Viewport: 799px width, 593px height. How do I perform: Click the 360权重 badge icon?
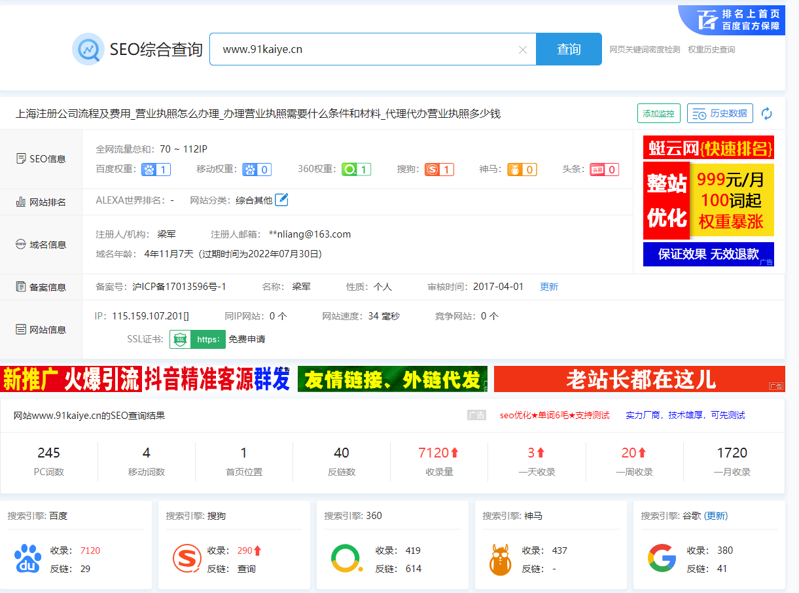pos(356,170)
